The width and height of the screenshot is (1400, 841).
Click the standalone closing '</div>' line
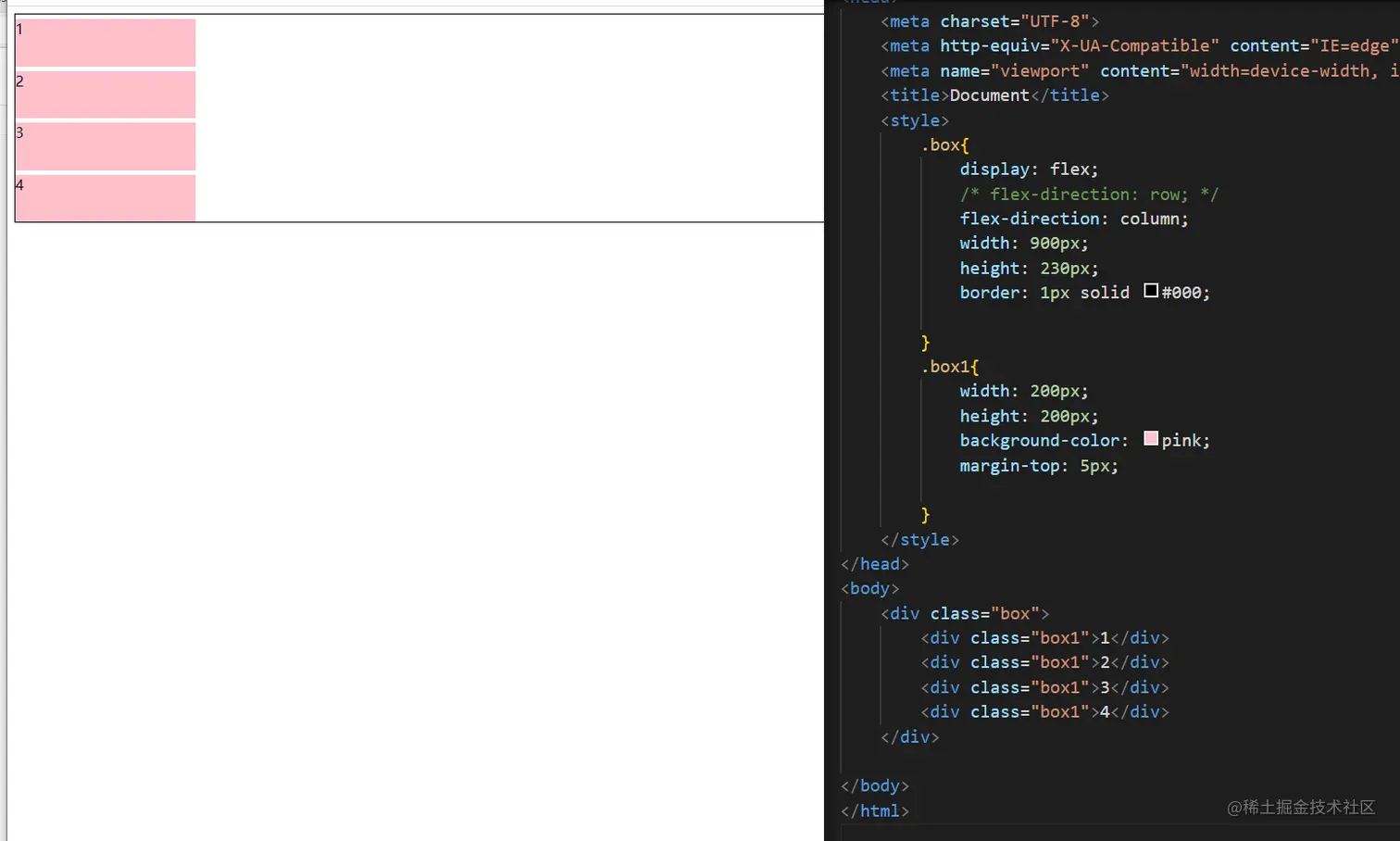click(x=909, y=737)
